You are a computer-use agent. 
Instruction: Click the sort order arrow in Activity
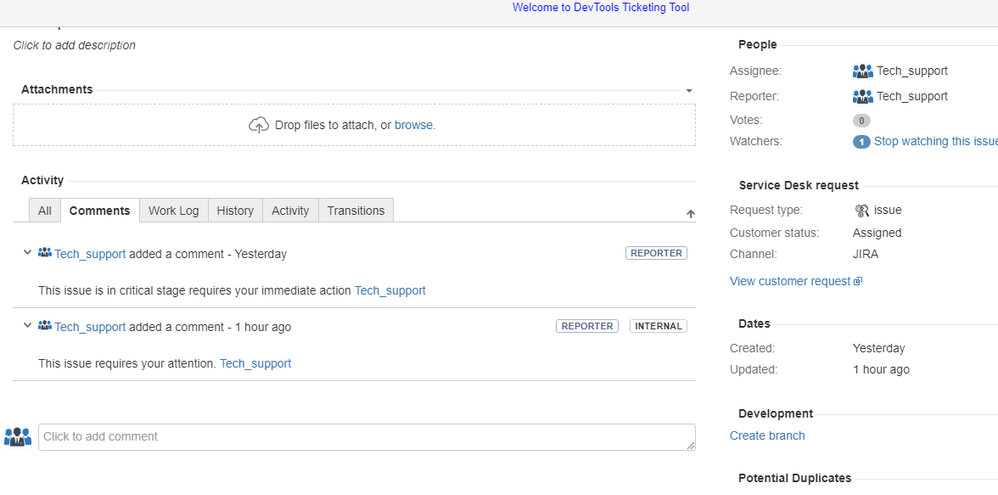pos(691,214)
